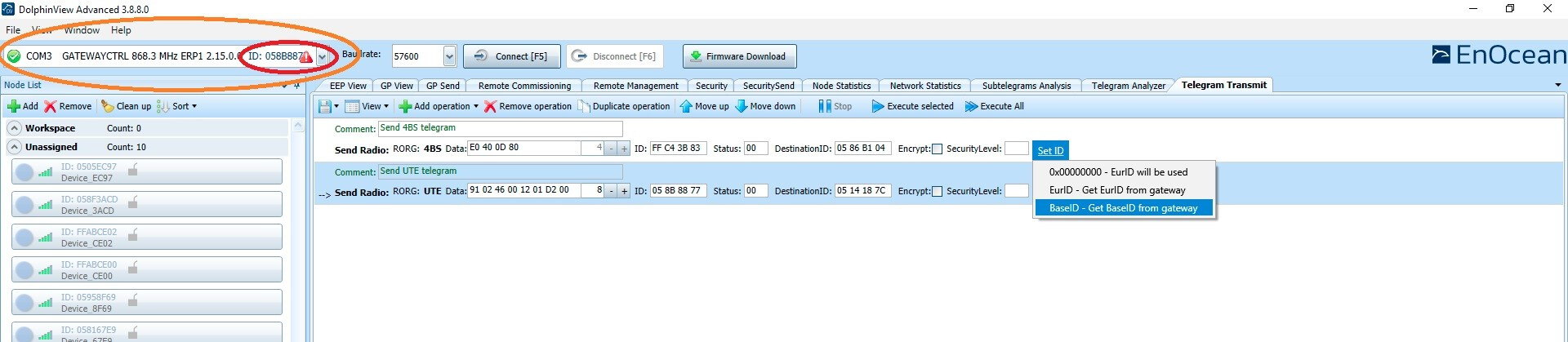Click the Connect [F5] button
1568x342 pixels.
(512, 56)
